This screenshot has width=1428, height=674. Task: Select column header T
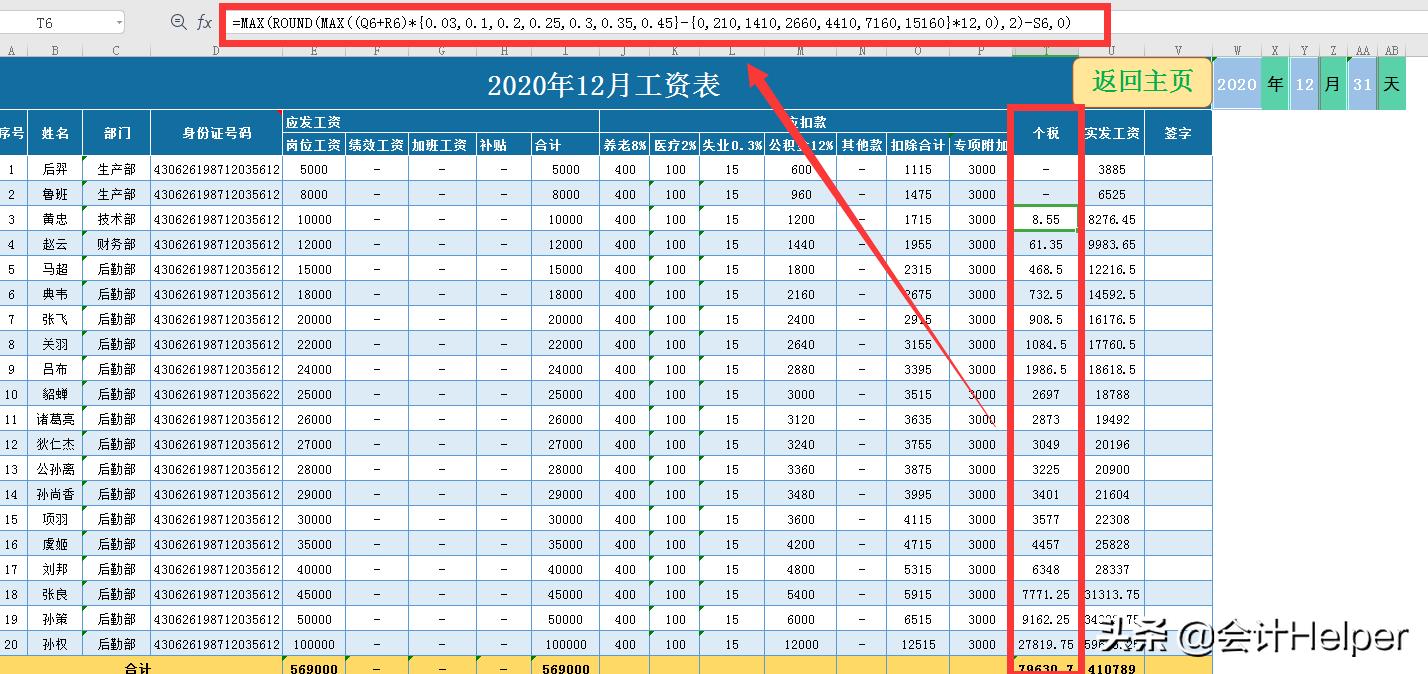click(1046, 48)
